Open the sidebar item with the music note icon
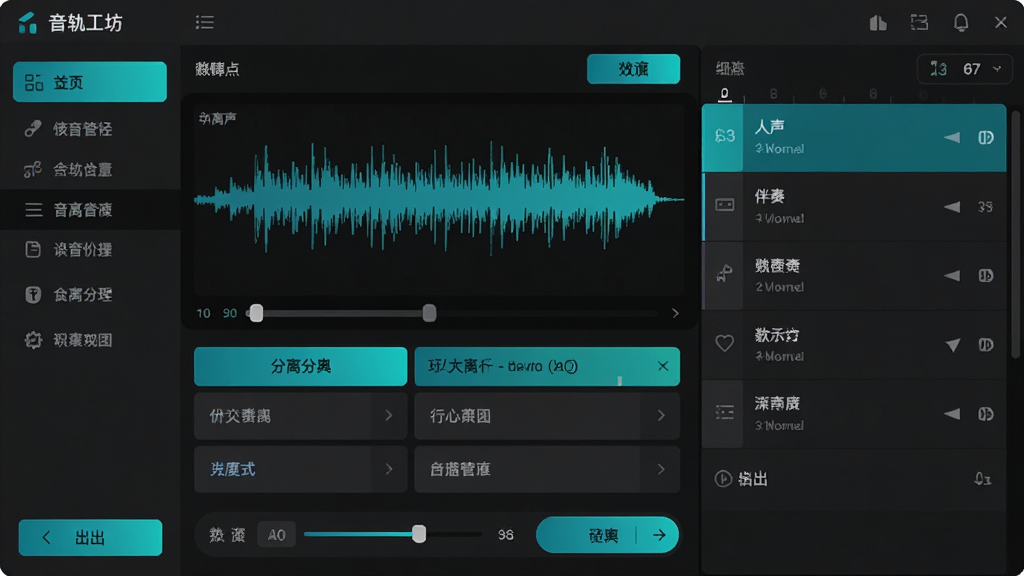 (x=90, y=170)
